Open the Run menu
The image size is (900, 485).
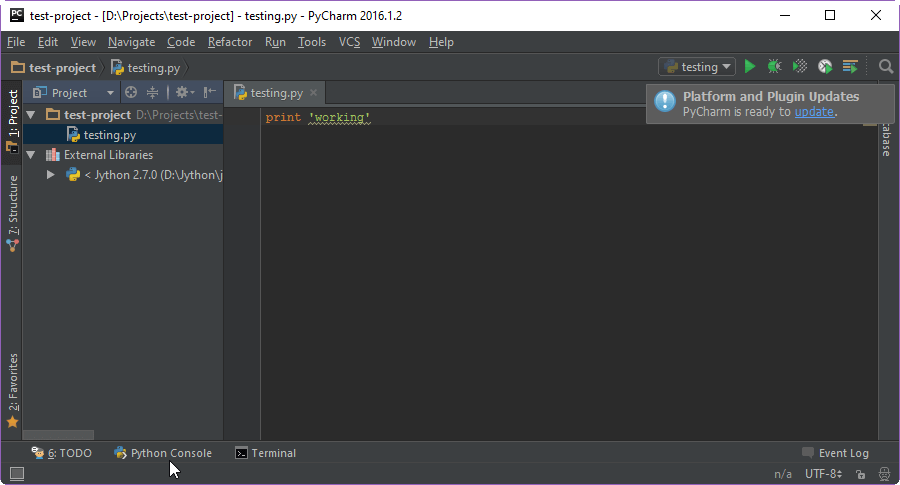click(x=275, y=42)
